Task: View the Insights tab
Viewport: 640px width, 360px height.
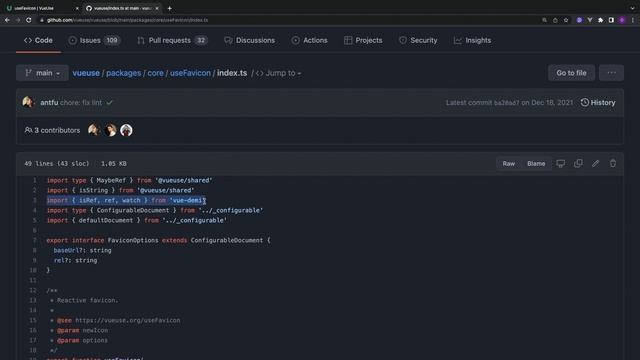Action: (472, 40)
